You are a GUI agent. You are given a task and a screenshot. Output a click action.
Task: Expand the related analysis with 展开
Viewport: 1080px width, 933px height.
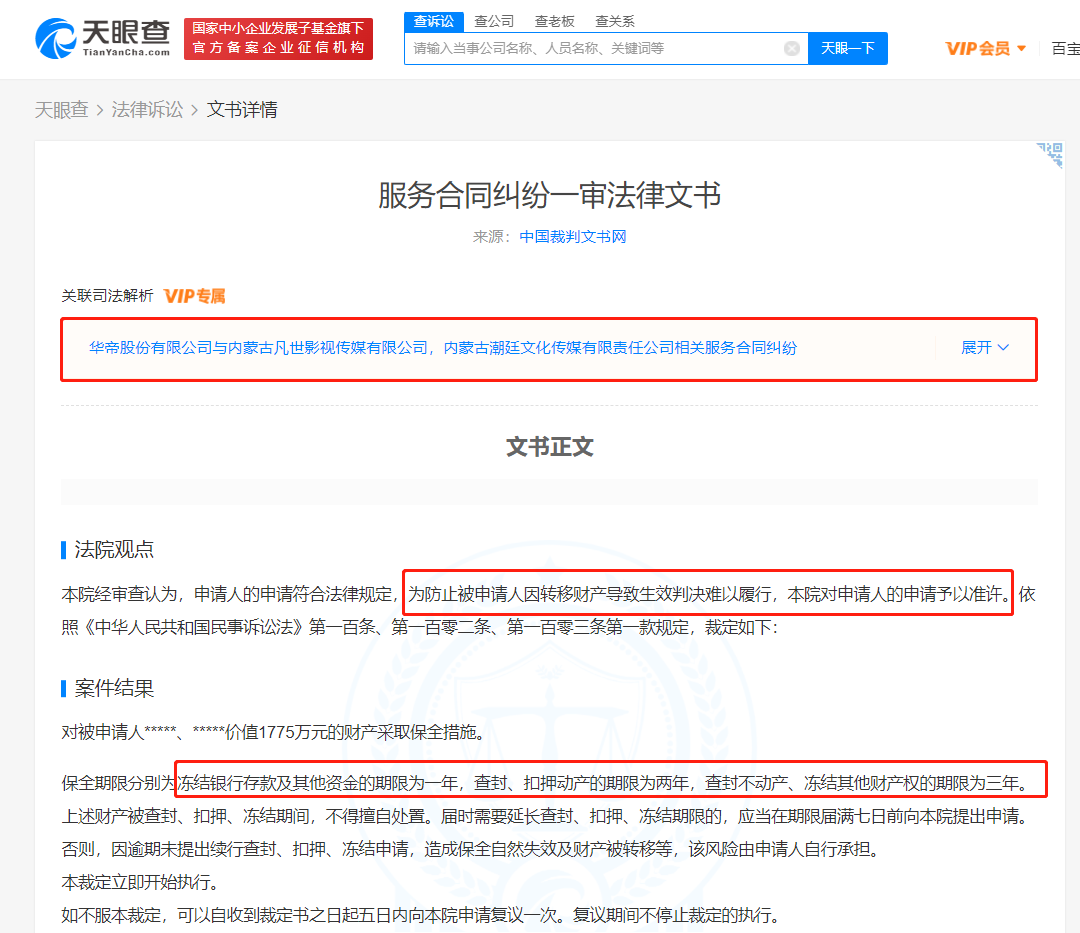(985, 348)
